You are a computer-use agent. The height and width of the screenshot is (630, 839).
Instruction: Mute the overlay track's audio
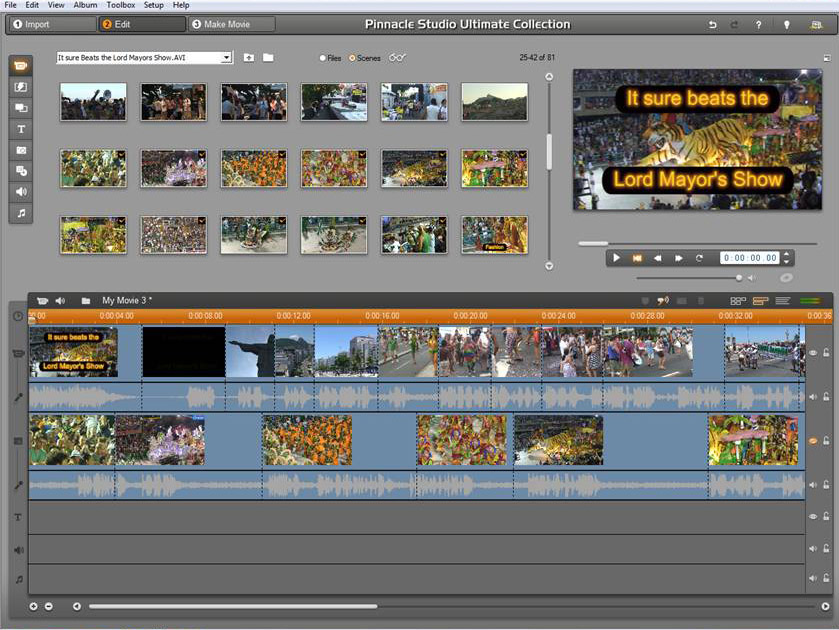click(813, 484)
